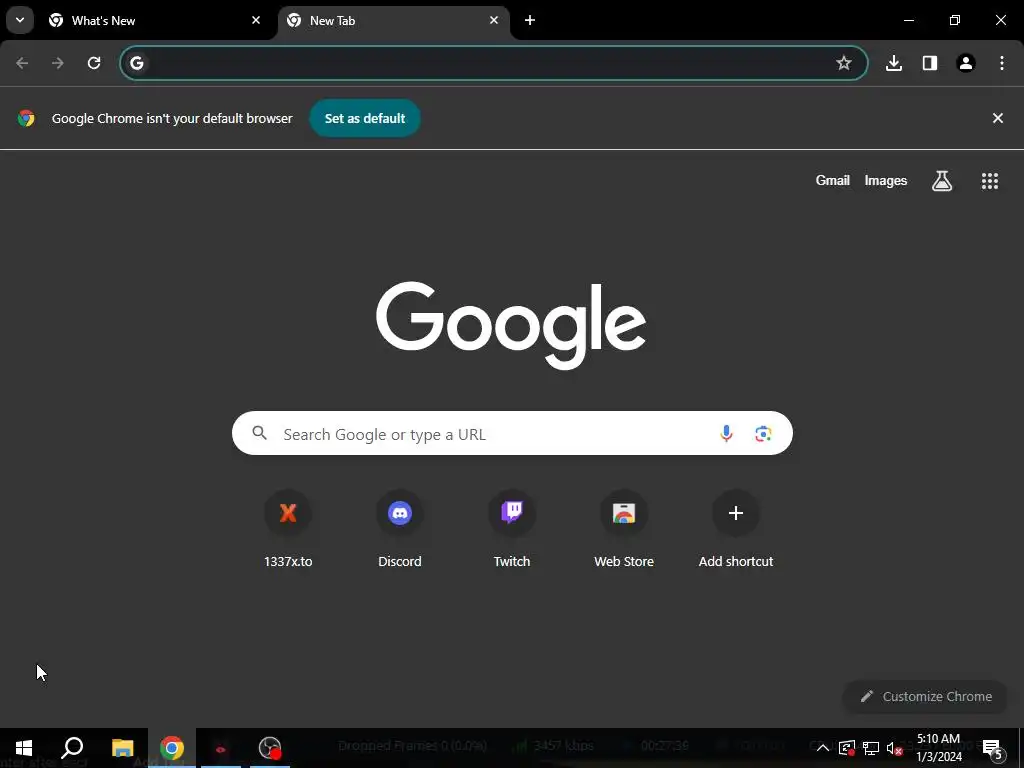Open the Discord shortcut

tap(400, 529)
